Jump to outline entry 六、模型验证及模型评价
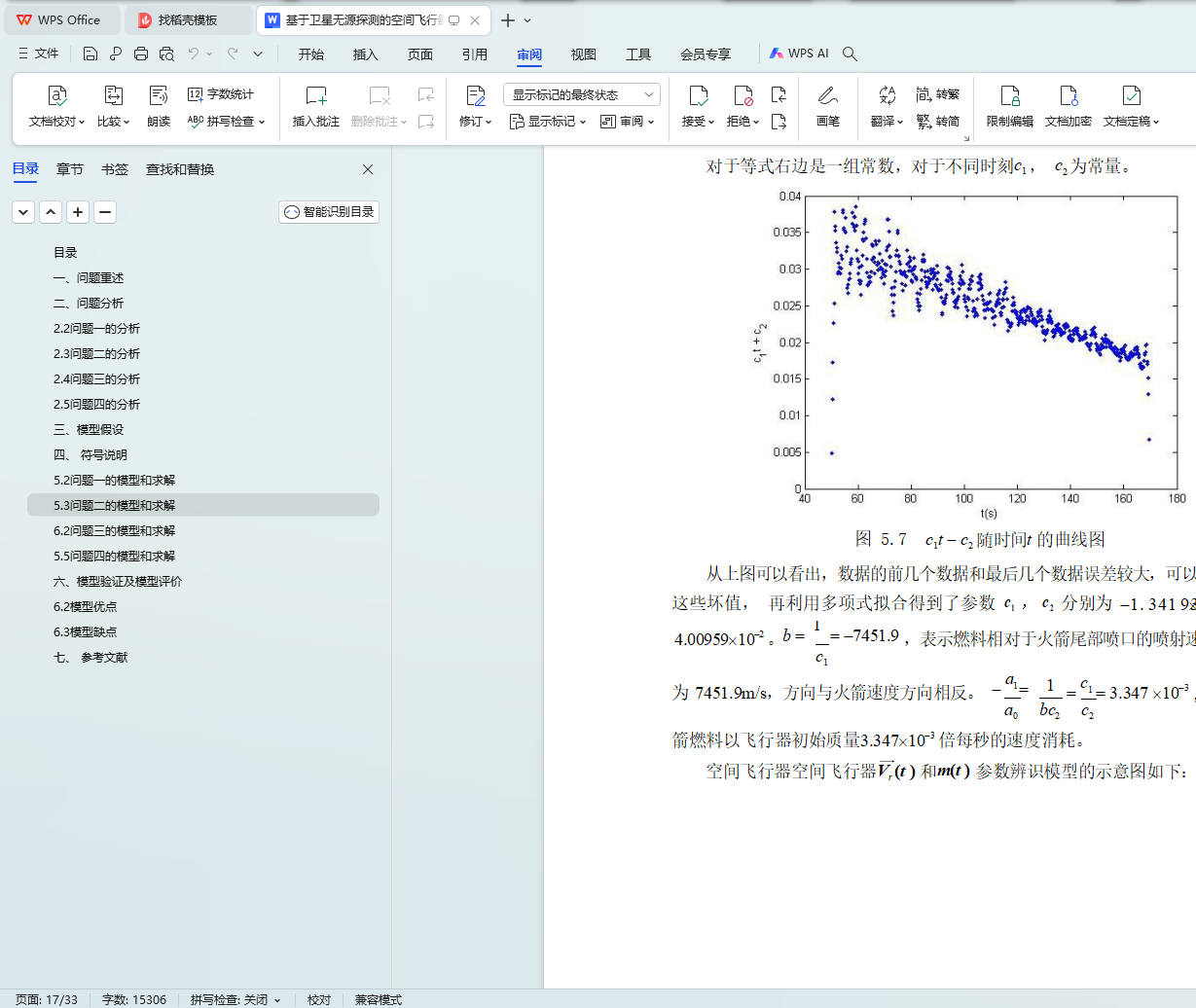Image resolution: width=1196 pixels, height=1008 pixels. (x=118, y=581)
